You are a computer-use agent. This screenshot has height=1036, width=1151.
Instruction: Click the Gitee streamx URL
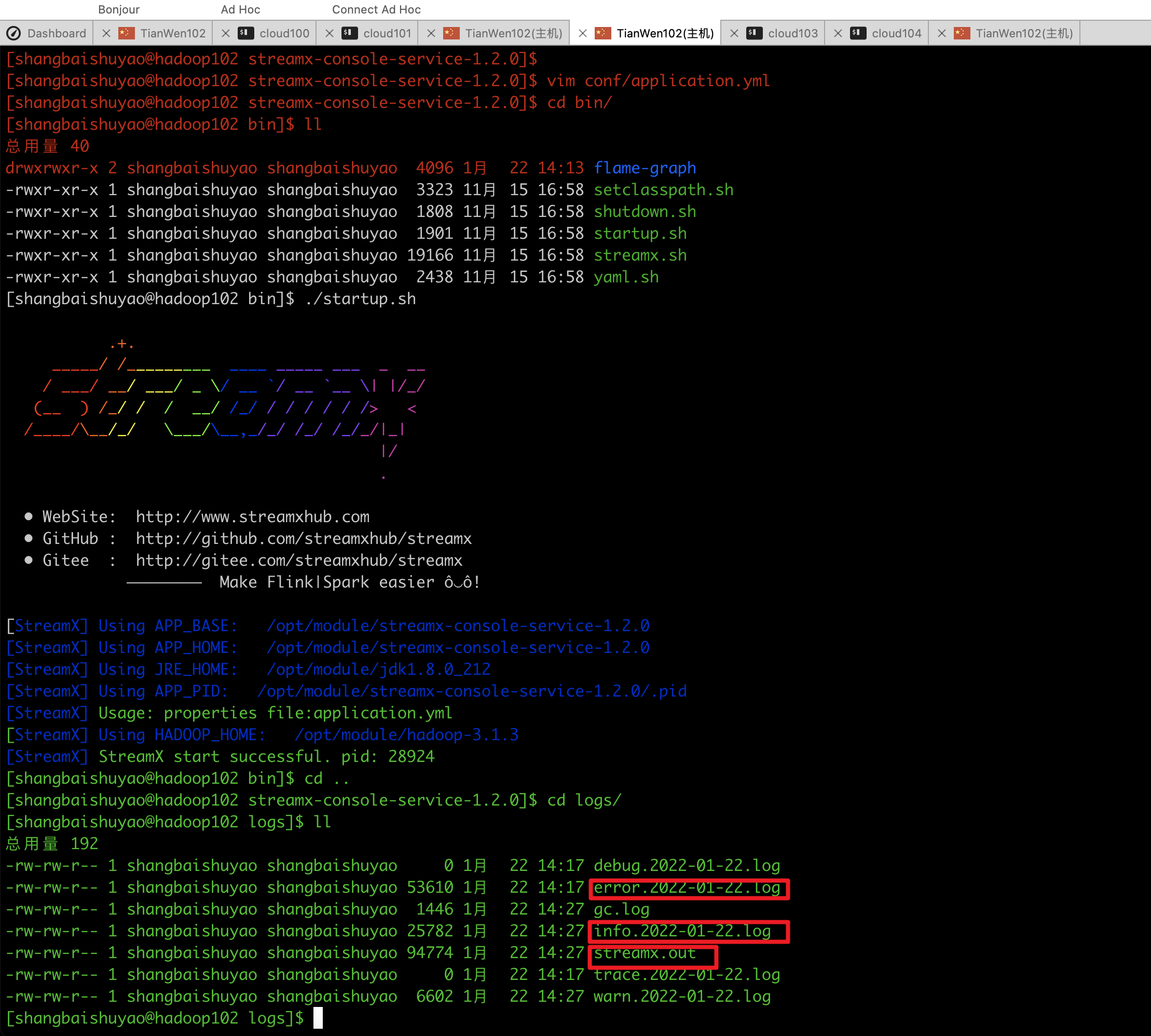(299, 560)
